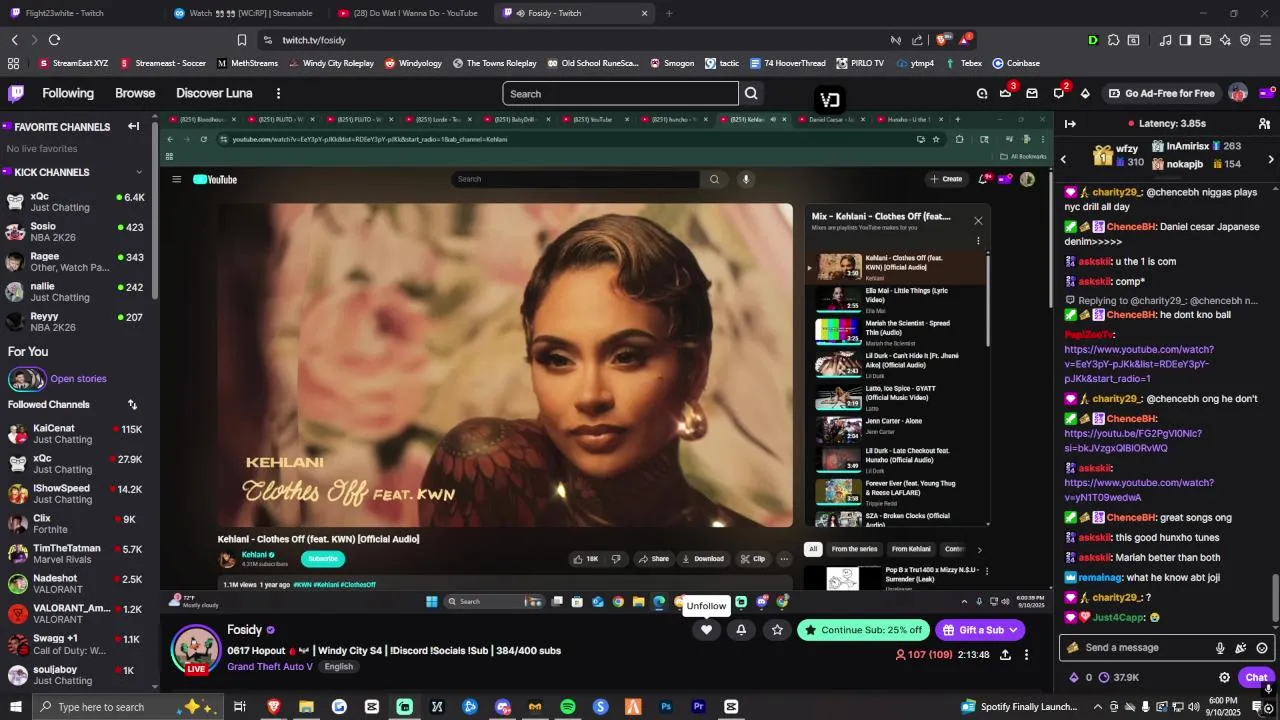Open the Grand Theft Auto V category link
Image resolution: width=1280 pixels, height=720 pixels.
(270, 667)
